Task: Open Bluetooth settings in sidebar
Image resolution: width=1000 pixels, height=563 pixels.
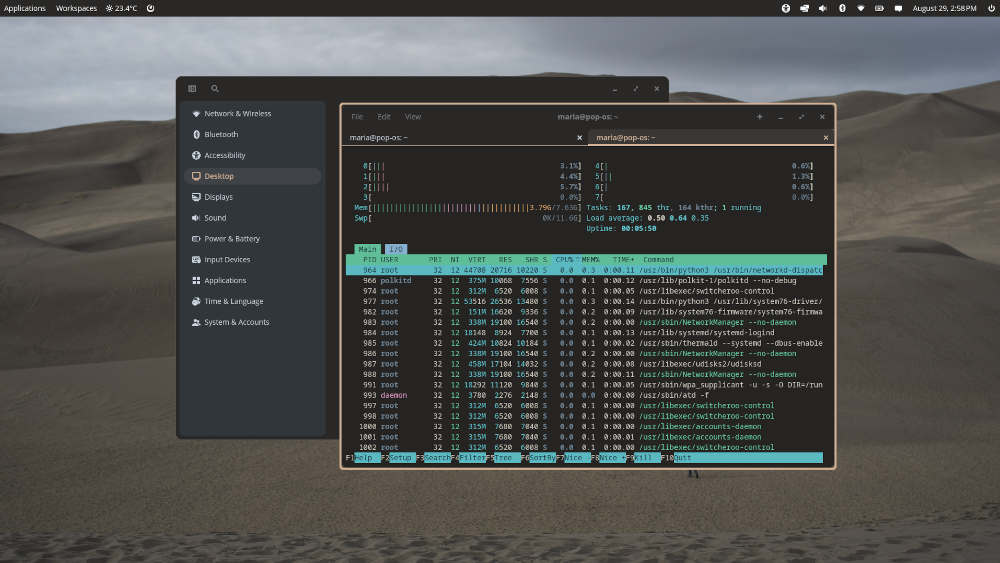Action: [221, 134]
